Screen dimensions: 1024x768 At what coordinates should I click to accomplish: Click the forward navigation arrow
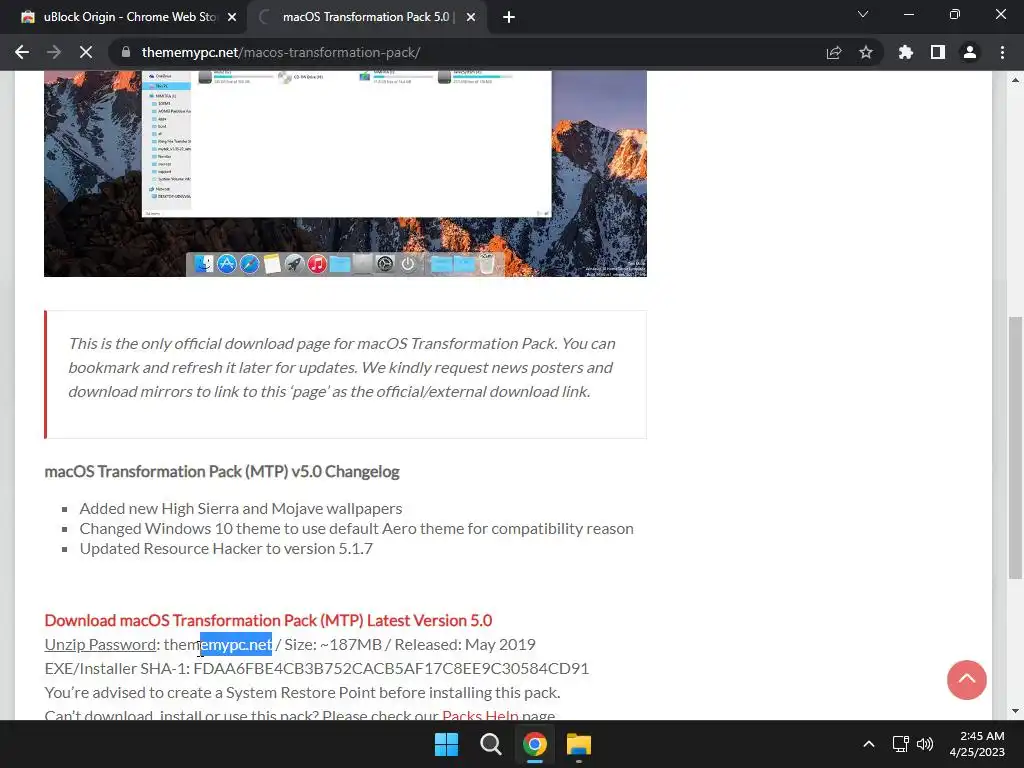54,52
